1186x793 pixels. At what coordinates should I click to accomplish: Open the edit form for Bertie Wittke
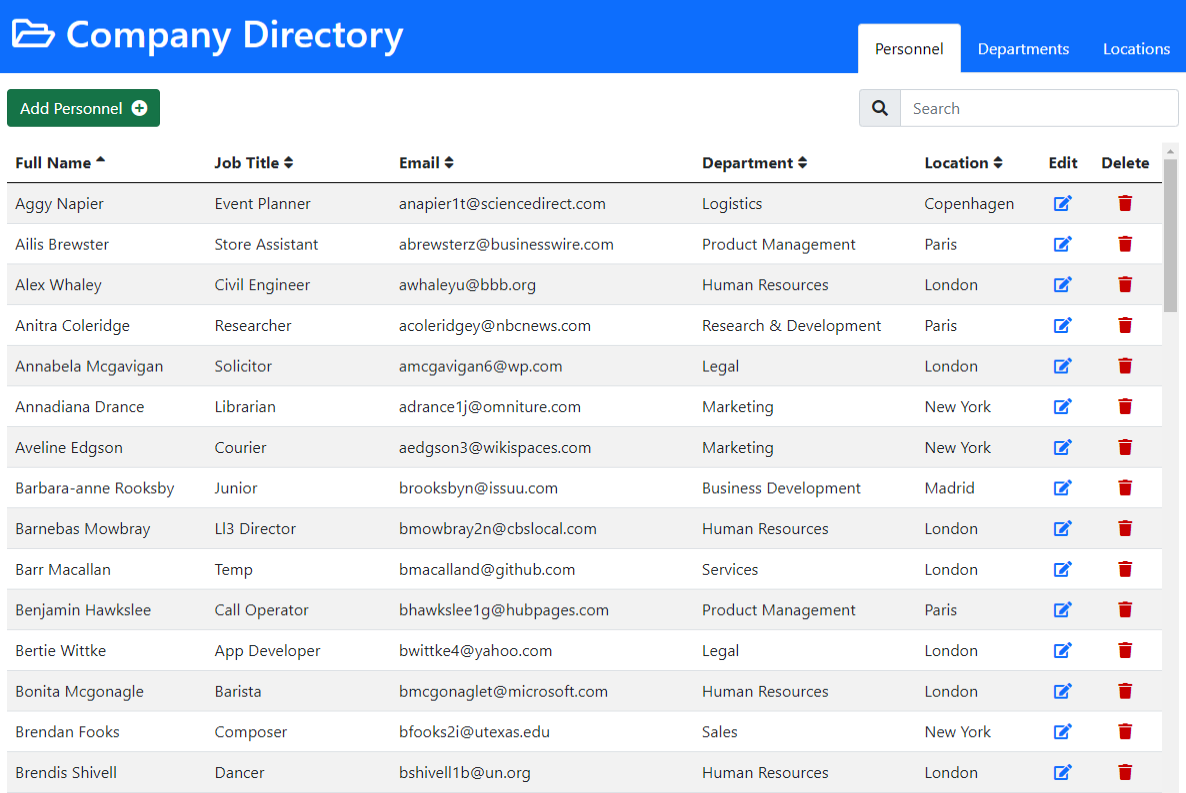[x=1063, y=650]
